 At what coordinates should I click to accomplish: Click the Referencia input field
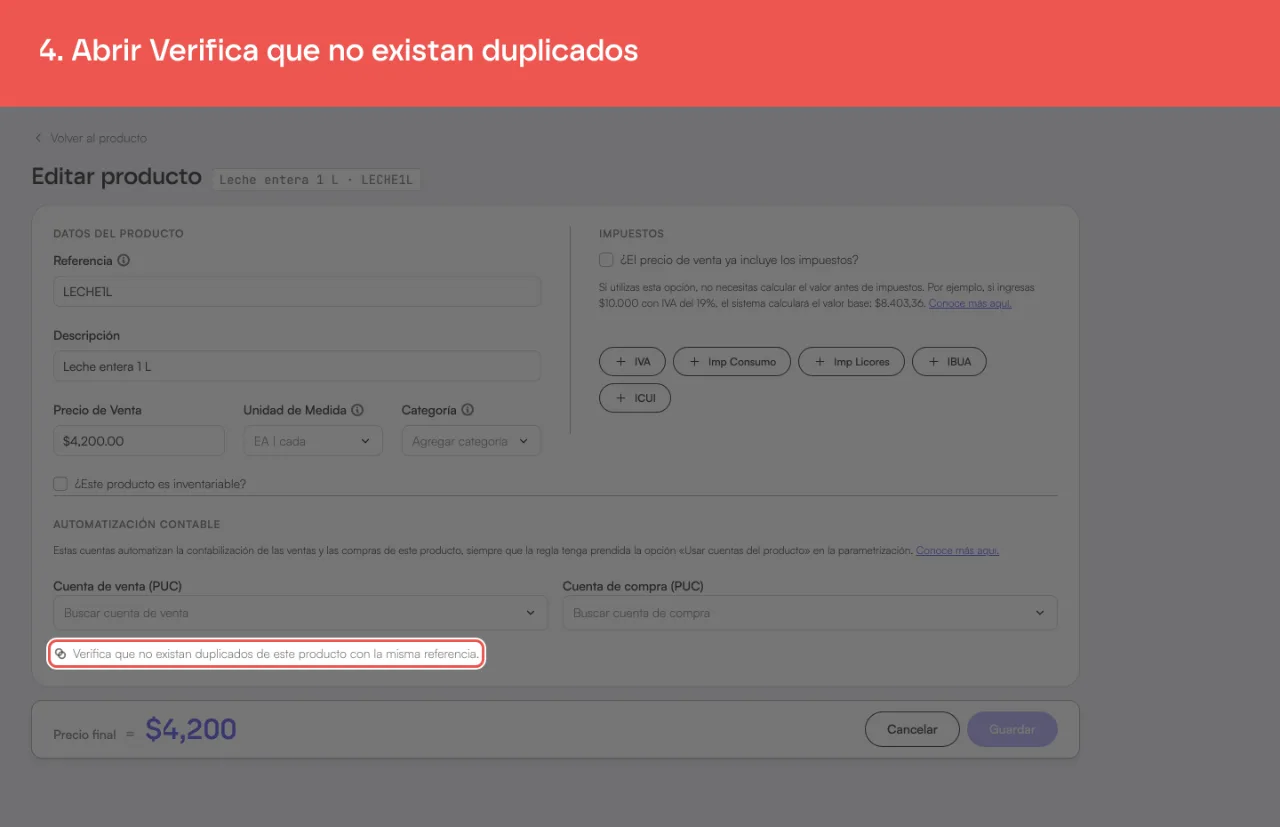pyautogui.click(x=297, y=291)
